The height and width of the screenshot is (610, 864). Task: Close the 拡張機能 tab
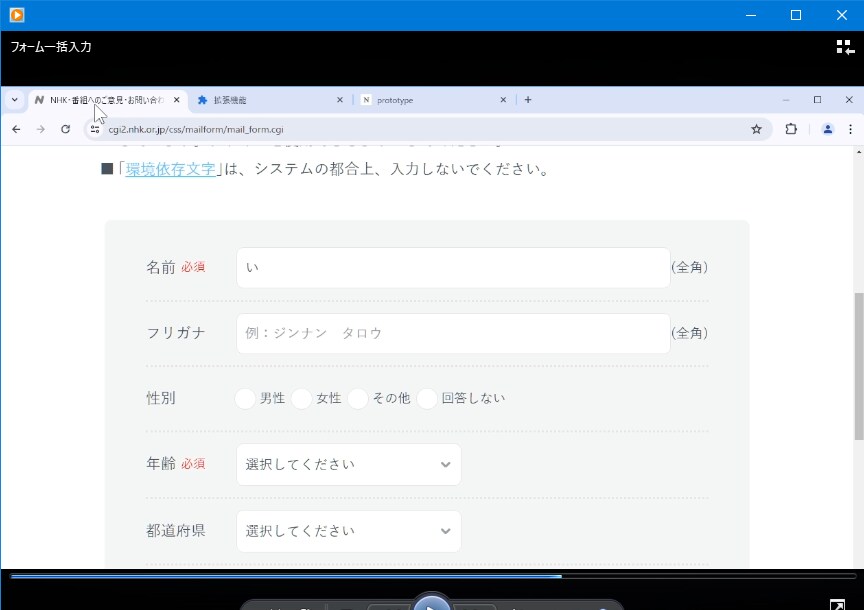(x=339, y=100)
